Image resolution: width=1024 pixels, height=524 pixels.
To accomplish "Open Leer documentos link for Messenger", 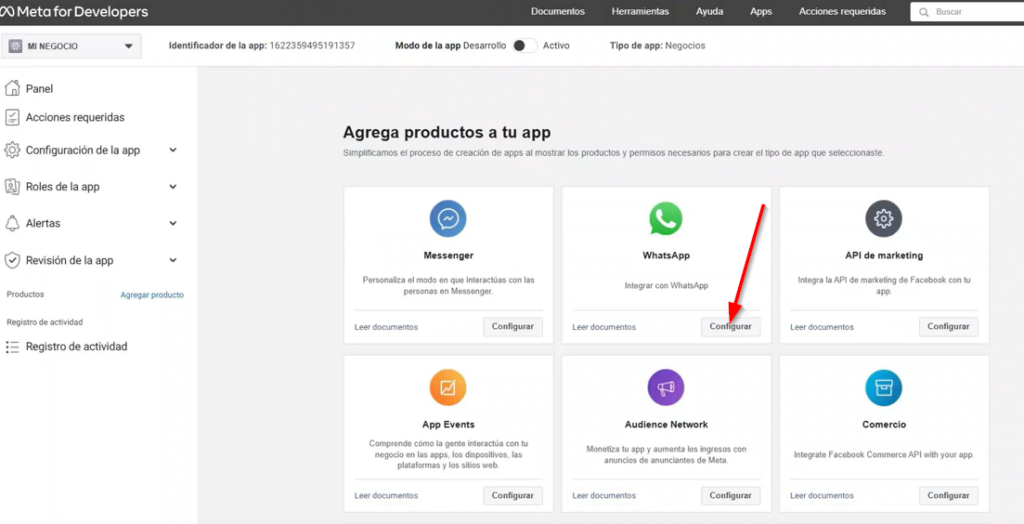I will coord(386,327).
